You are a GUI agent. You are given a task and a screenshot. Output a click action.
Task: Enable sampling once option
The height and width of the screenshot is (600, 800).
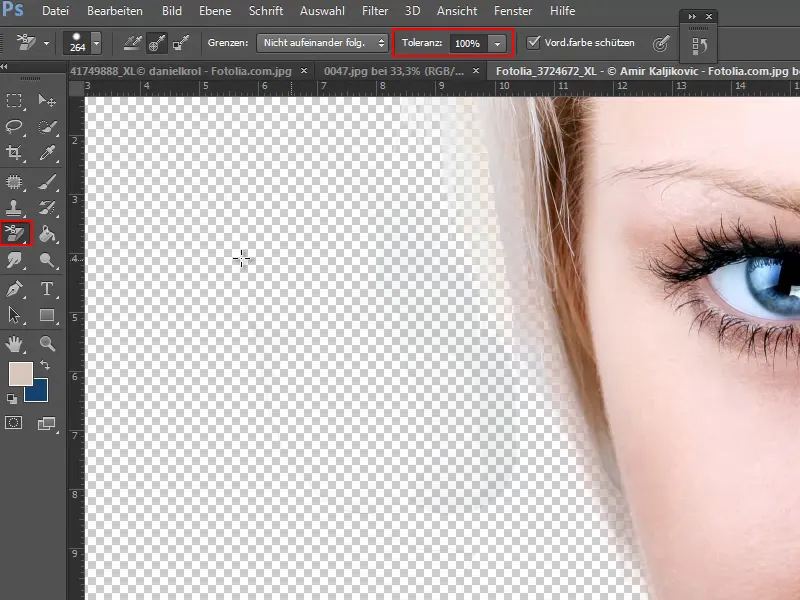click(157, 43)
